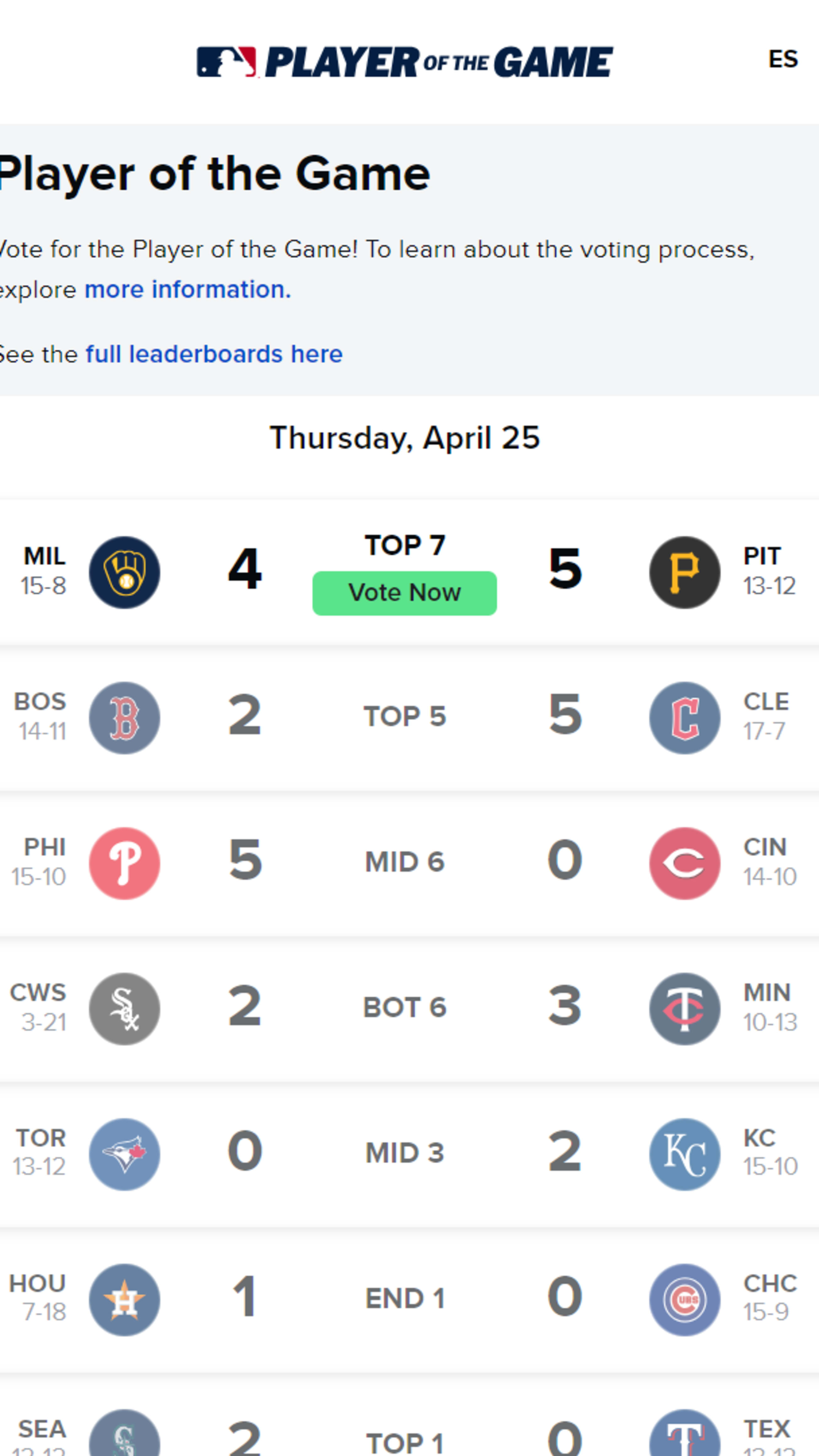Tap the Cincinnati Reds logo
The image size is (819, 1456).
click(x=685, y=863)
